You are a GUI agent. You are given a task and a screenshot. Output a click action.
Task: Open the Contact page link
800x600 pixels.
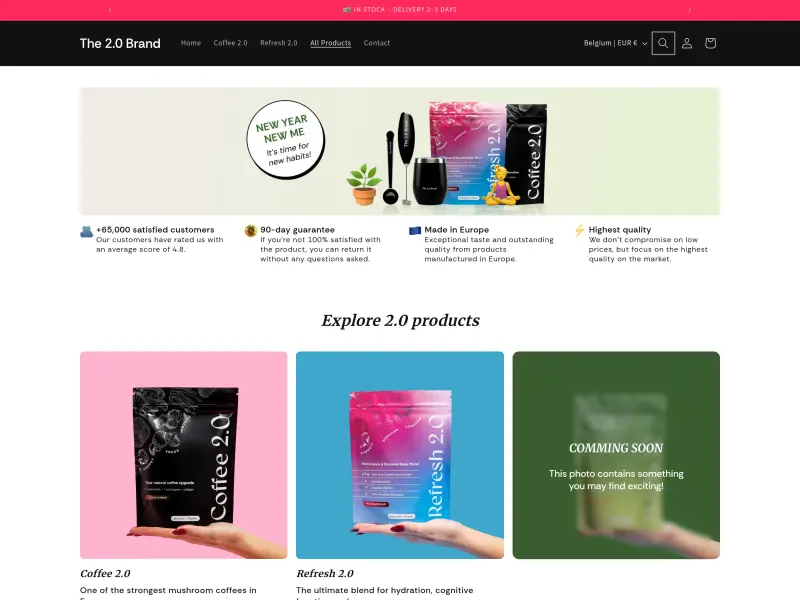[x=377, y=43]
